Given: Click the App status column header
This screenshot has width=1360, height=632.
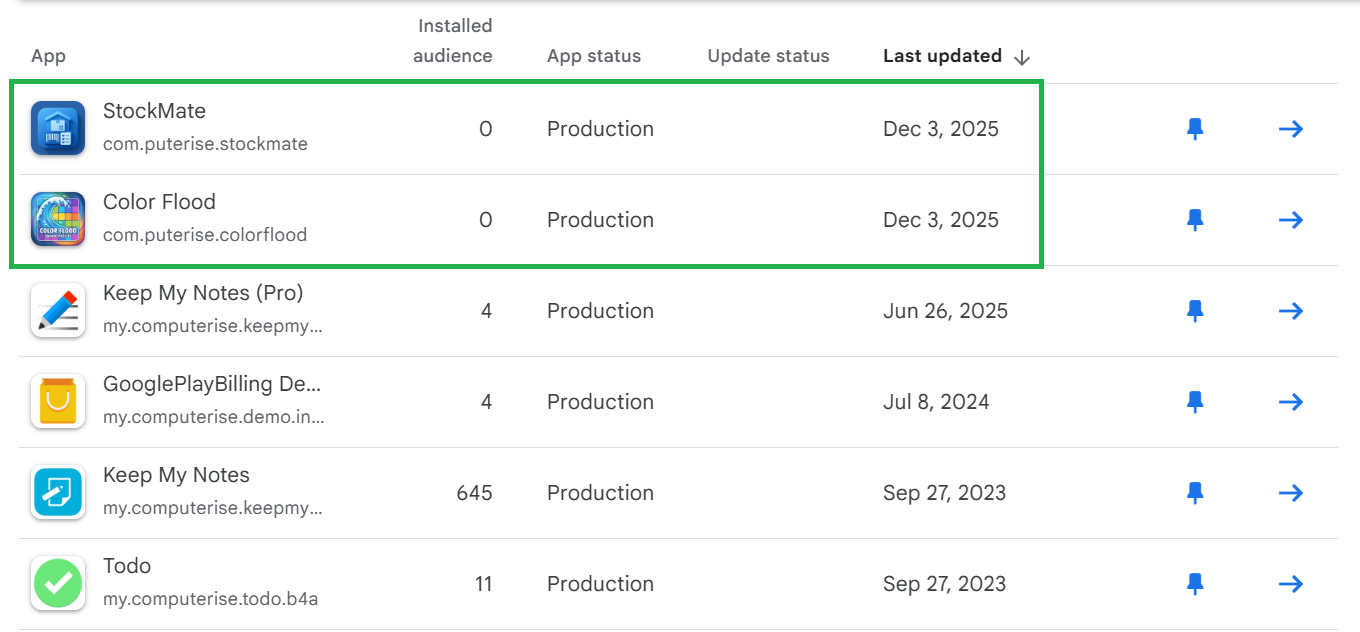Looking at the screenshot, I should coord(594,56).
